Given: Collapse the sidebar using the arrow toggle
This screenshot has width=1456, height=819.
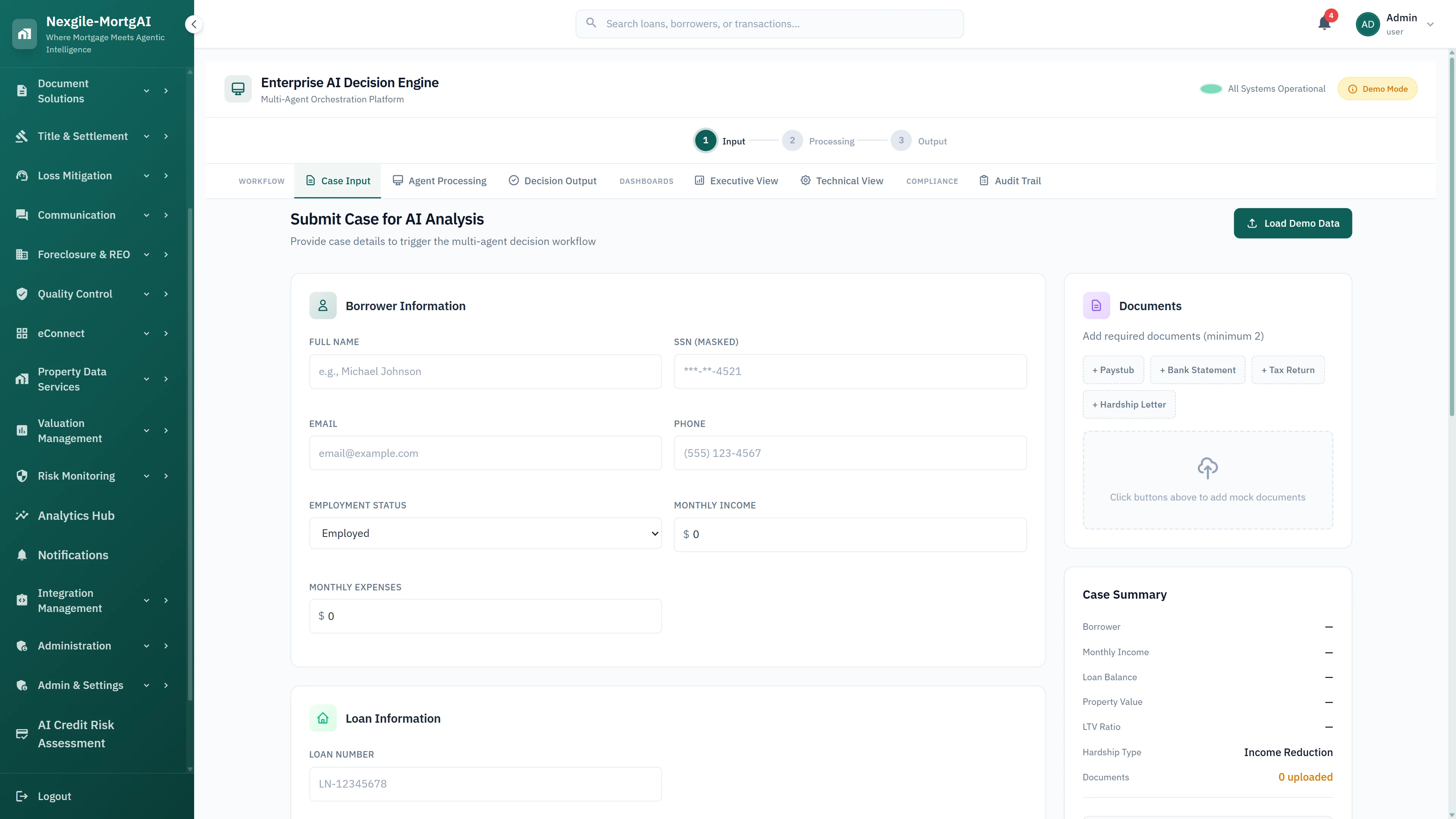Looking at the screenshot, I should (x=193, y=24).
